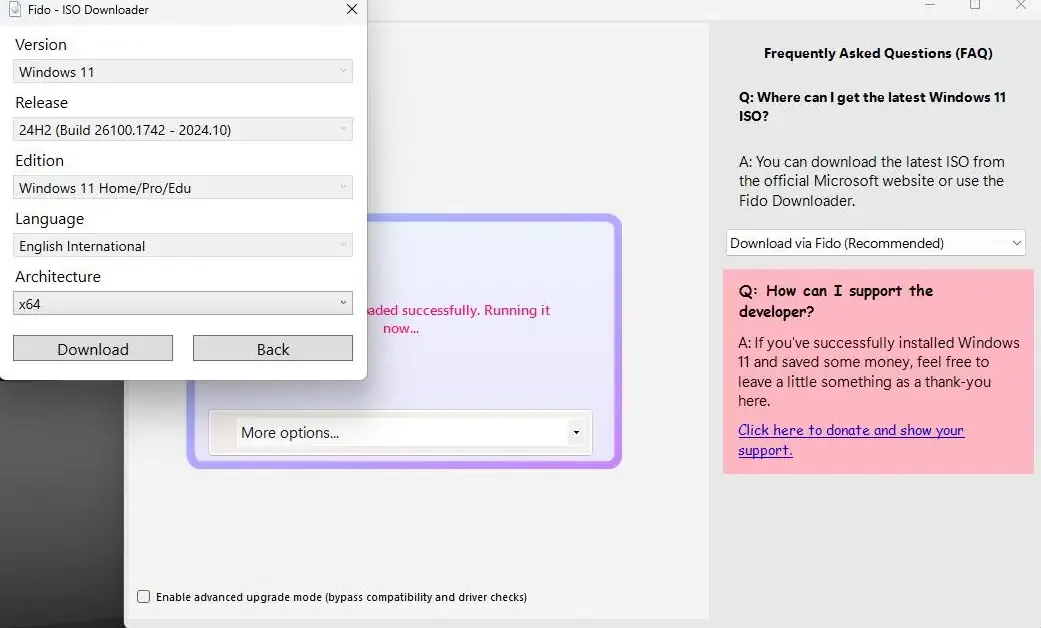Click the Download button in Fido
The image size is (1041, 628).
93,349
